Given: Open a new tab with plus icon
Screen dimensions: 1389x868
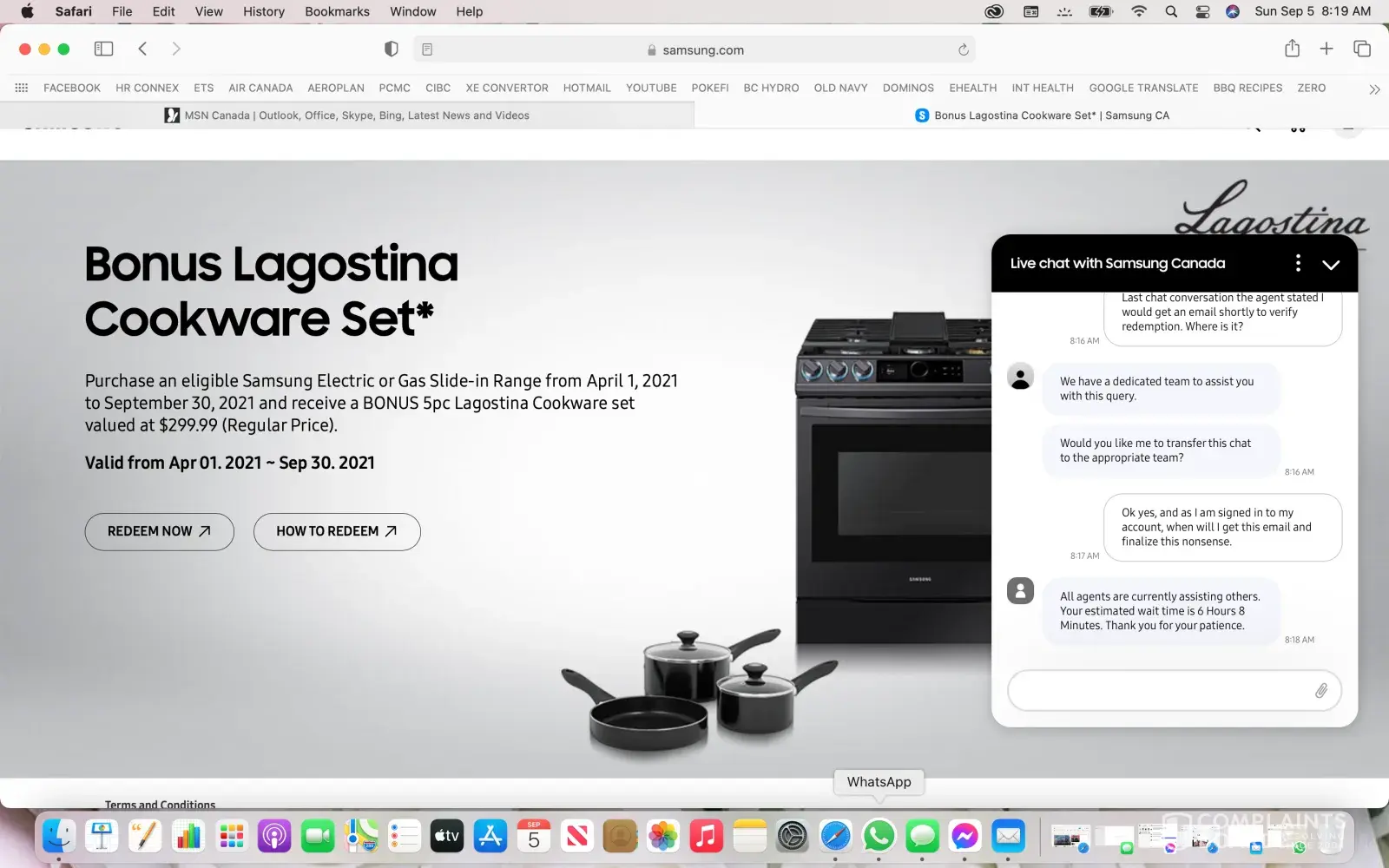Looking at the screenshot, I should [x=1326, y=49].
